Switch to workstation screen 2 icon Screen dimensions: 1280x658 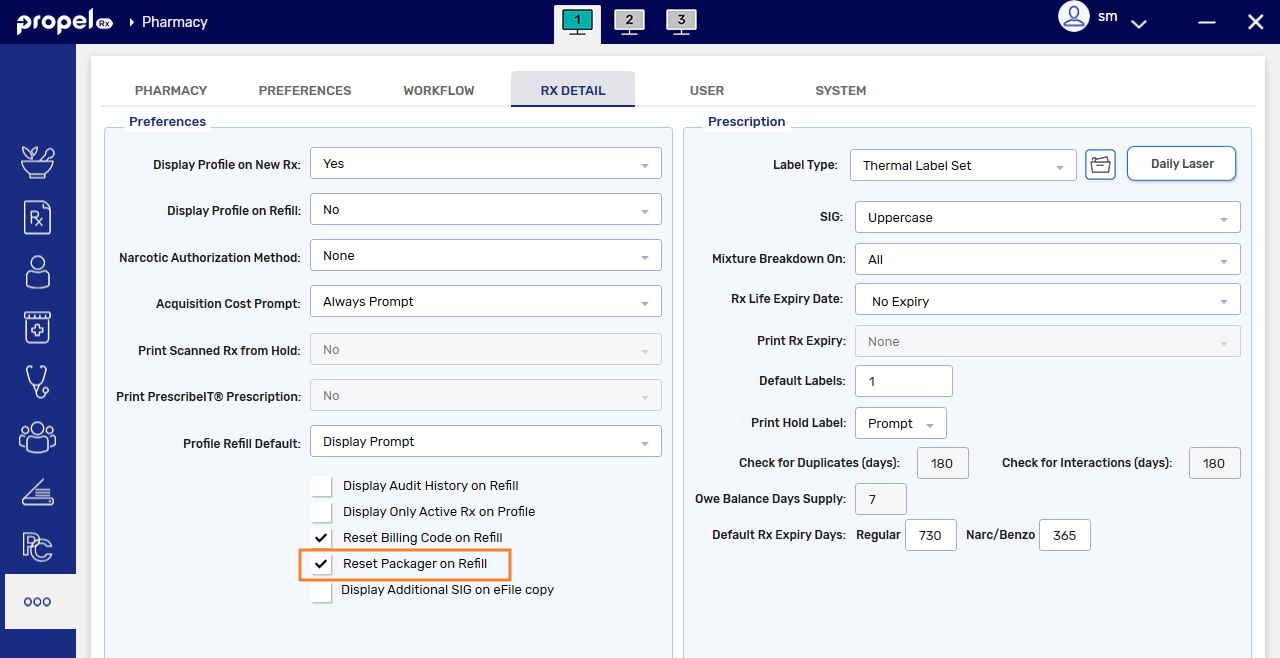[x=629, y=20]
